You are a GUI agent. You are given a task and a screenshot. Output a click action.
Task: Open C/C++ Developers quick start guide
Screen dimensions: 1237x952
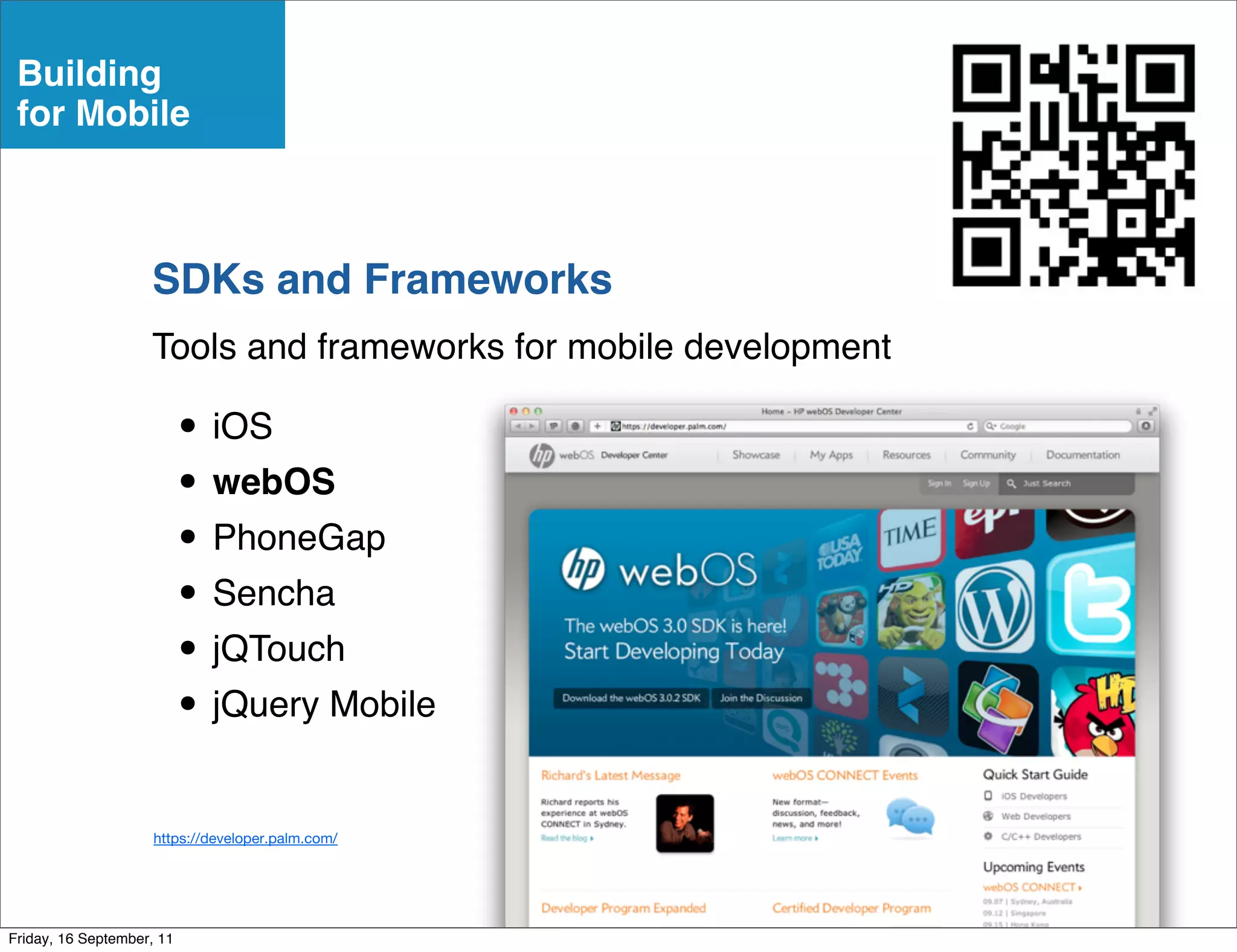(x=1040, y=837)
